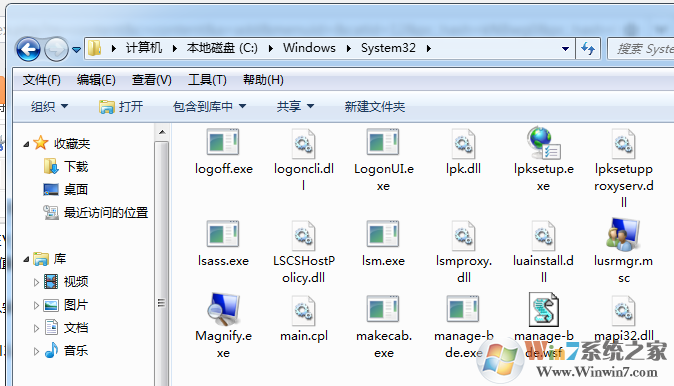Select the lpk.dll file icon
Viewport: 674px width, 386px height.
[x=463, y=143]
